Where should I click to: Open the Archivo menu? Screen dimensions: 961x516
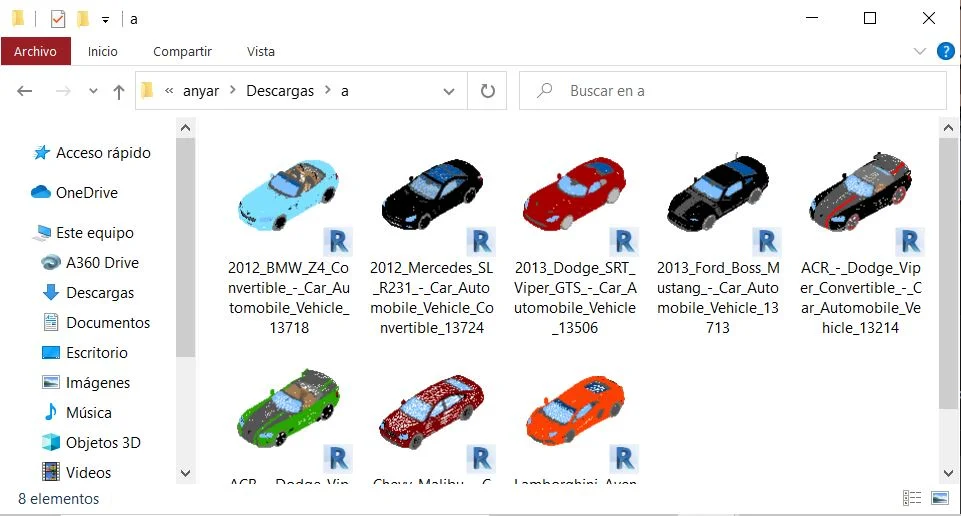click(x=35, y=51)
